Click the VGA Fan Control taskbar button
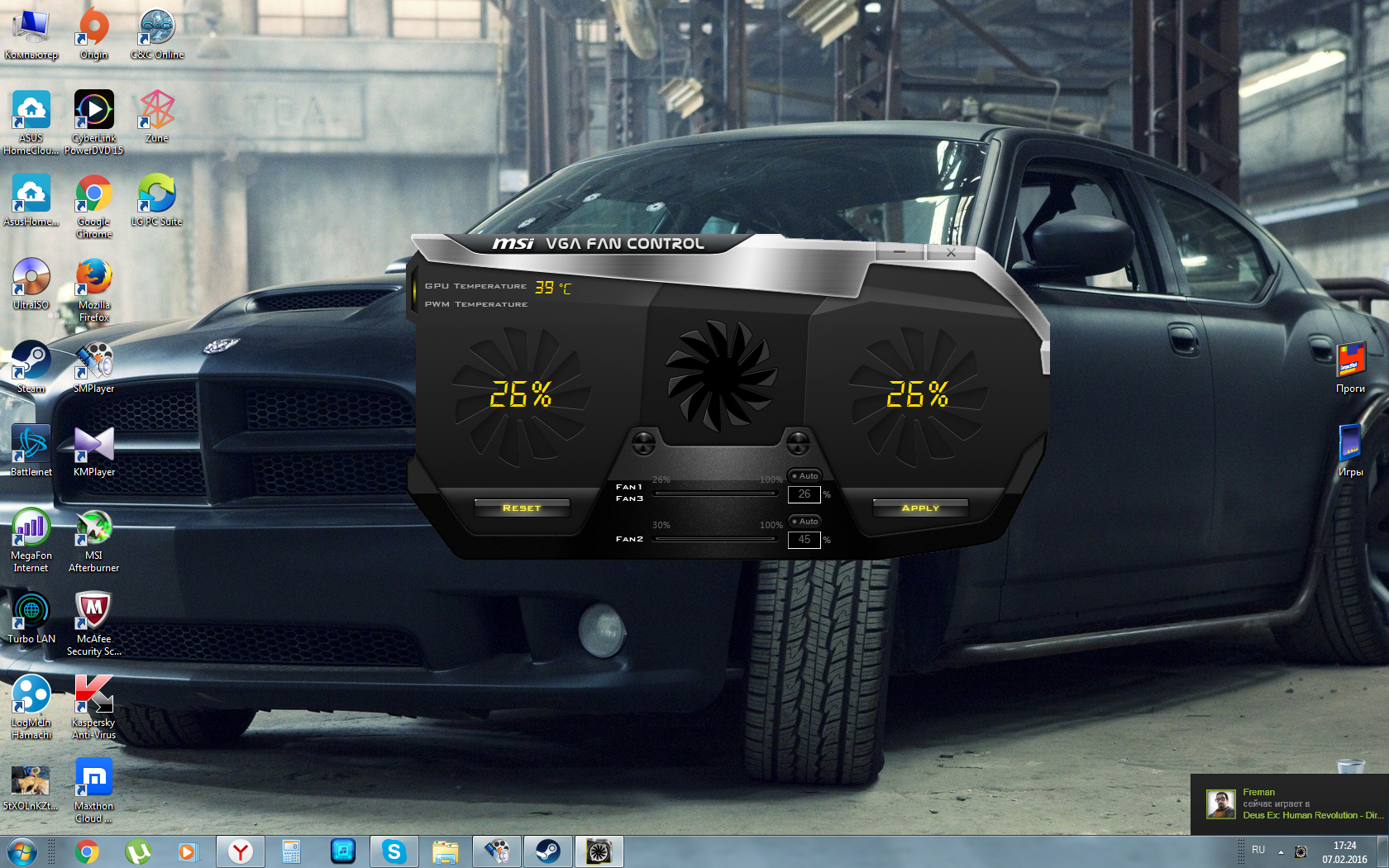1389x868 pixels. pyautogui.click(x=599, y=851)
